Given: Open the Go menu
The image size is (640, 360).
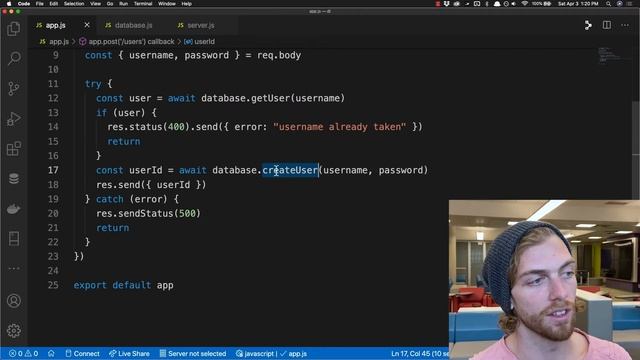Looking at the screenshot, I should [110, 4].
